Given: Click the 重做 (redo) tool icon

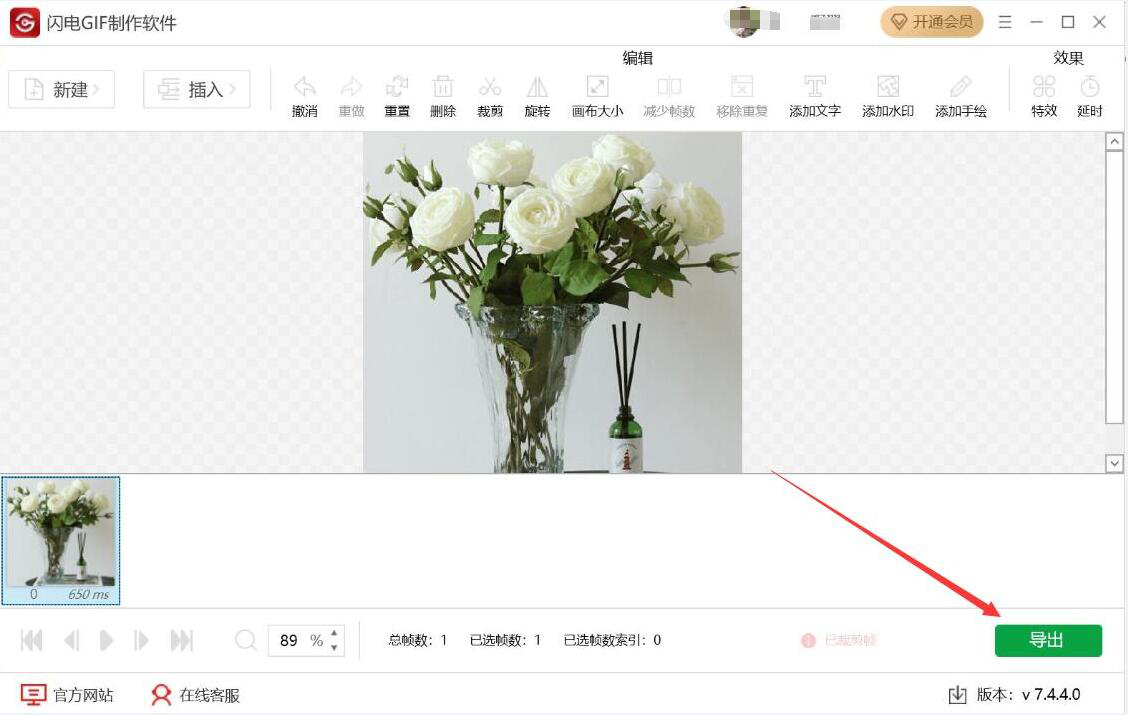Looking at the screenshot, I should point(351,87).
